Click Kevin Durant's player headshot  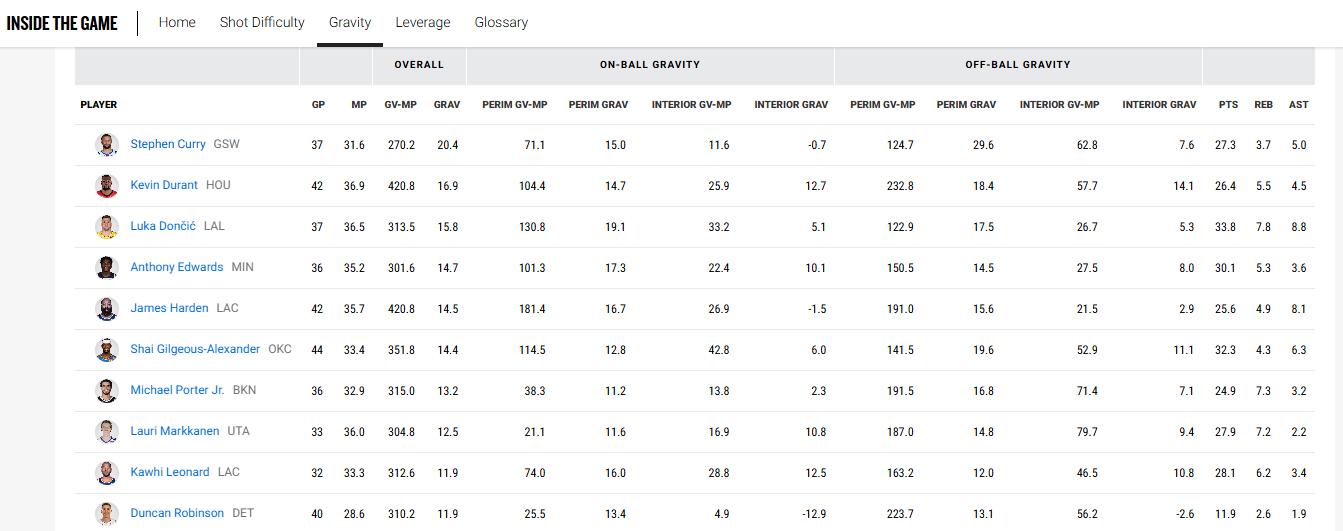click(107, 186)
